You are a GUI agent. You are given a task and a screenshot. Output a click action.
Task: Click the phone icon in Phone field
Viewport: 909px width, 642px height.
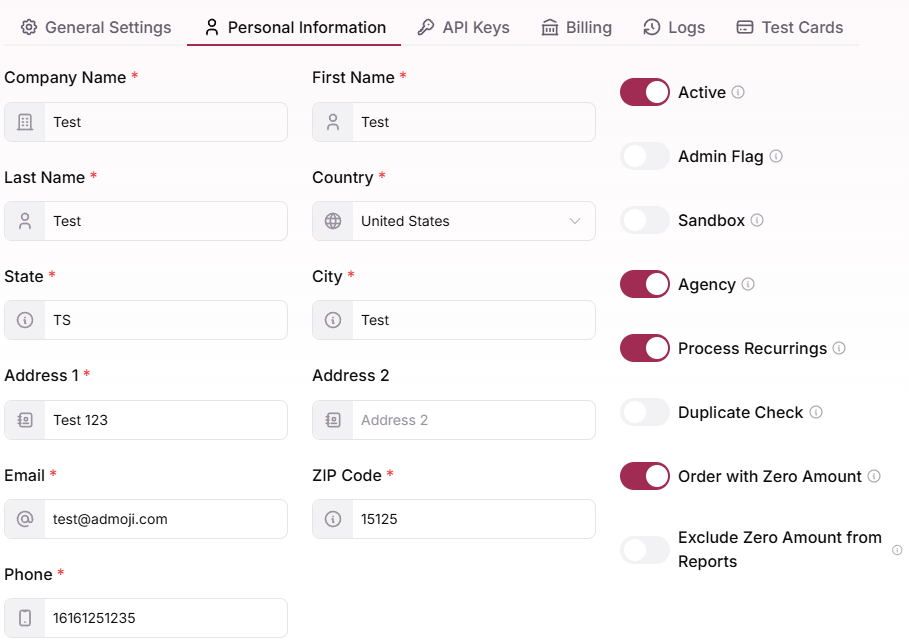pyautogui.click(x=25, y=618)
